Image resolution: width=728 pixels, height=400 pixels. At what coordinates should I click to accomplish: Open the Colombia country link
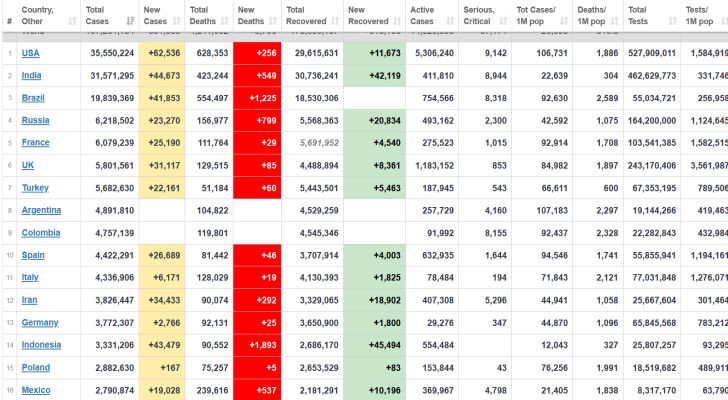click(41, 232)
